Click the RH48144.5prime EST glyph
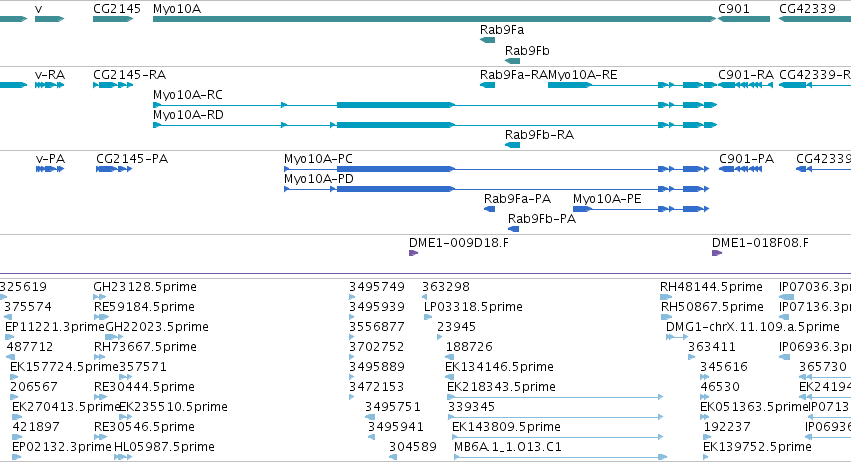The image size is (851, 462). click(x=666, y=297)
